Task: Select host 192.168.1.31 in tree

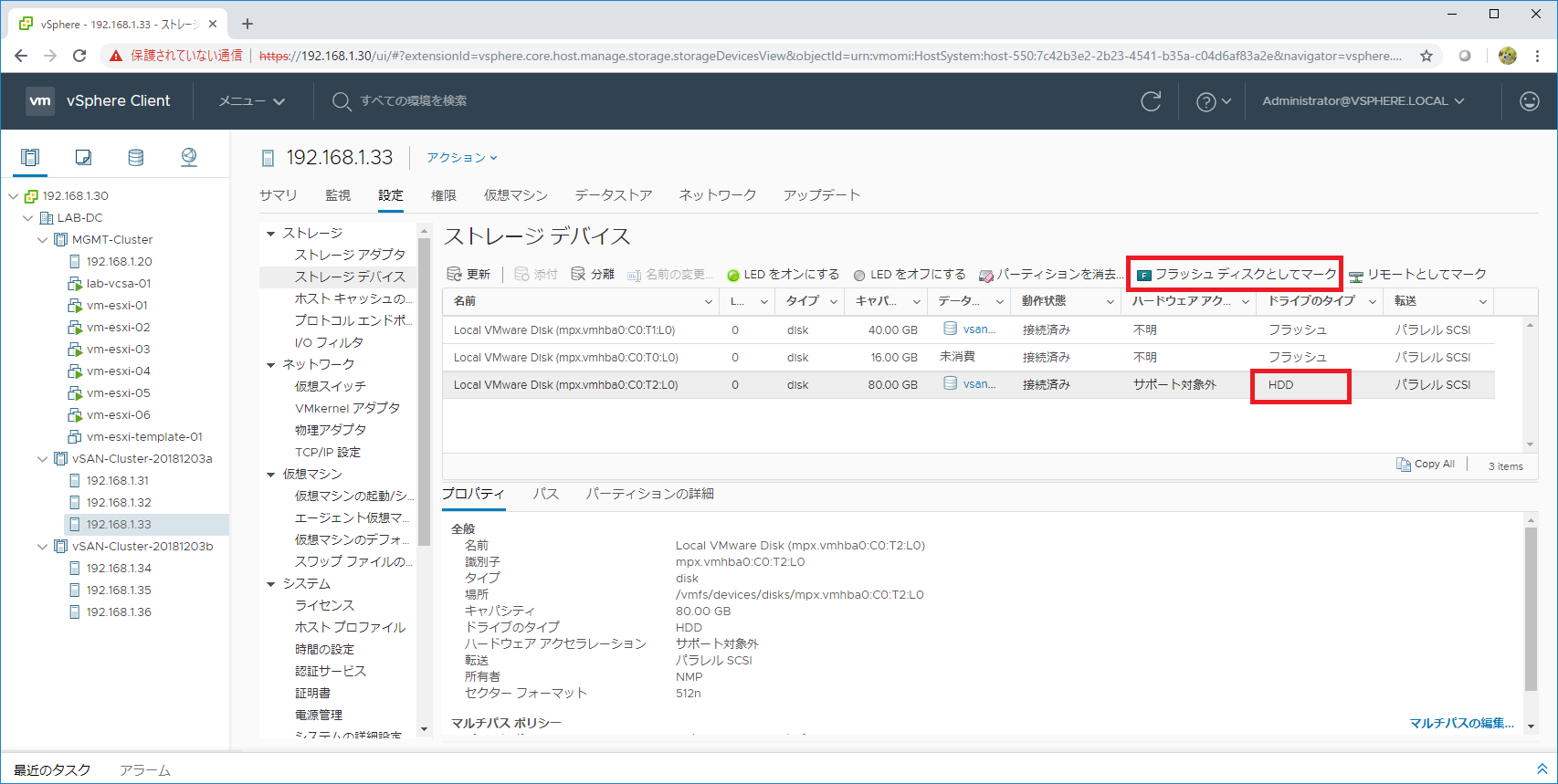Action: (119, 481)
